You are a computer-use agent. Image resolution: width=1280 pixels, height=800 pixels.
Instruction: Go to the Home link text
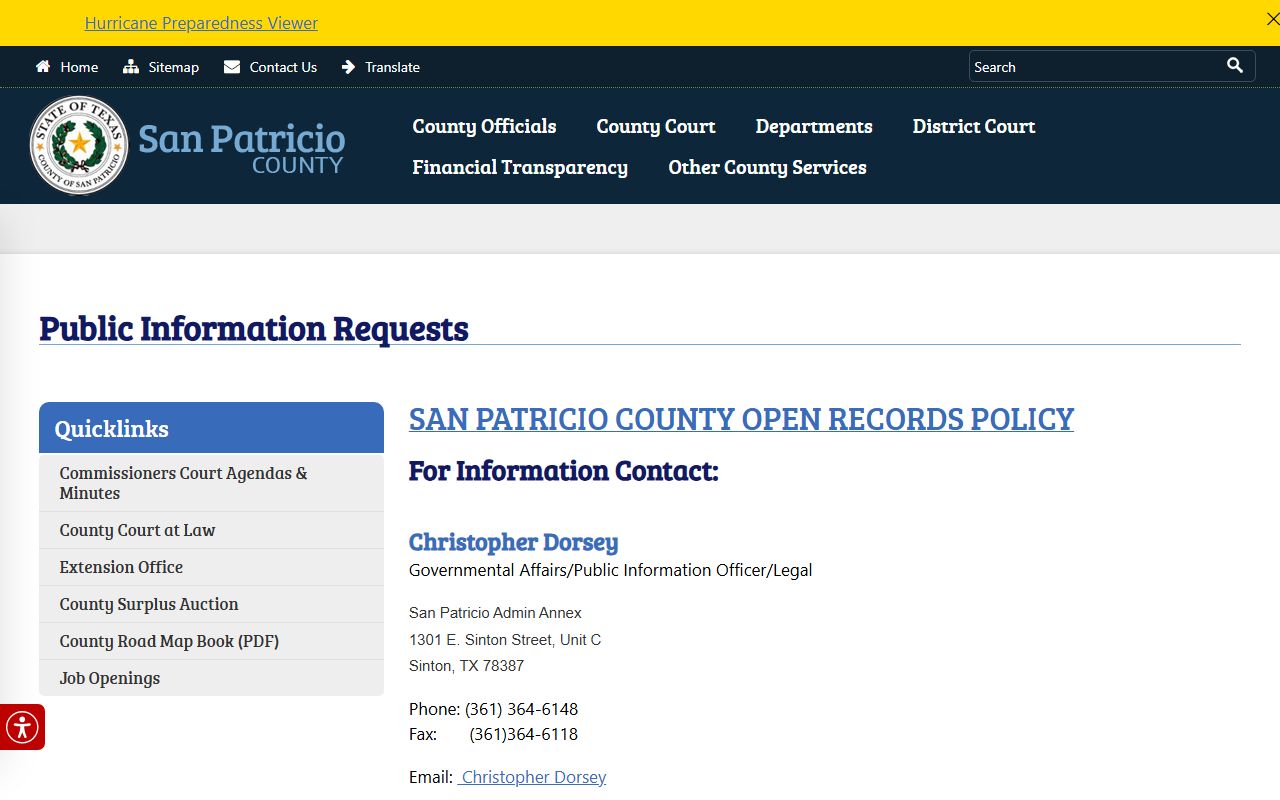click(79, 67)
